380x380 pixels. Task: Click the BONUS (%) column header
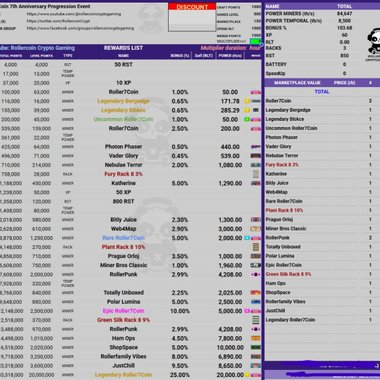pos(180,56)
